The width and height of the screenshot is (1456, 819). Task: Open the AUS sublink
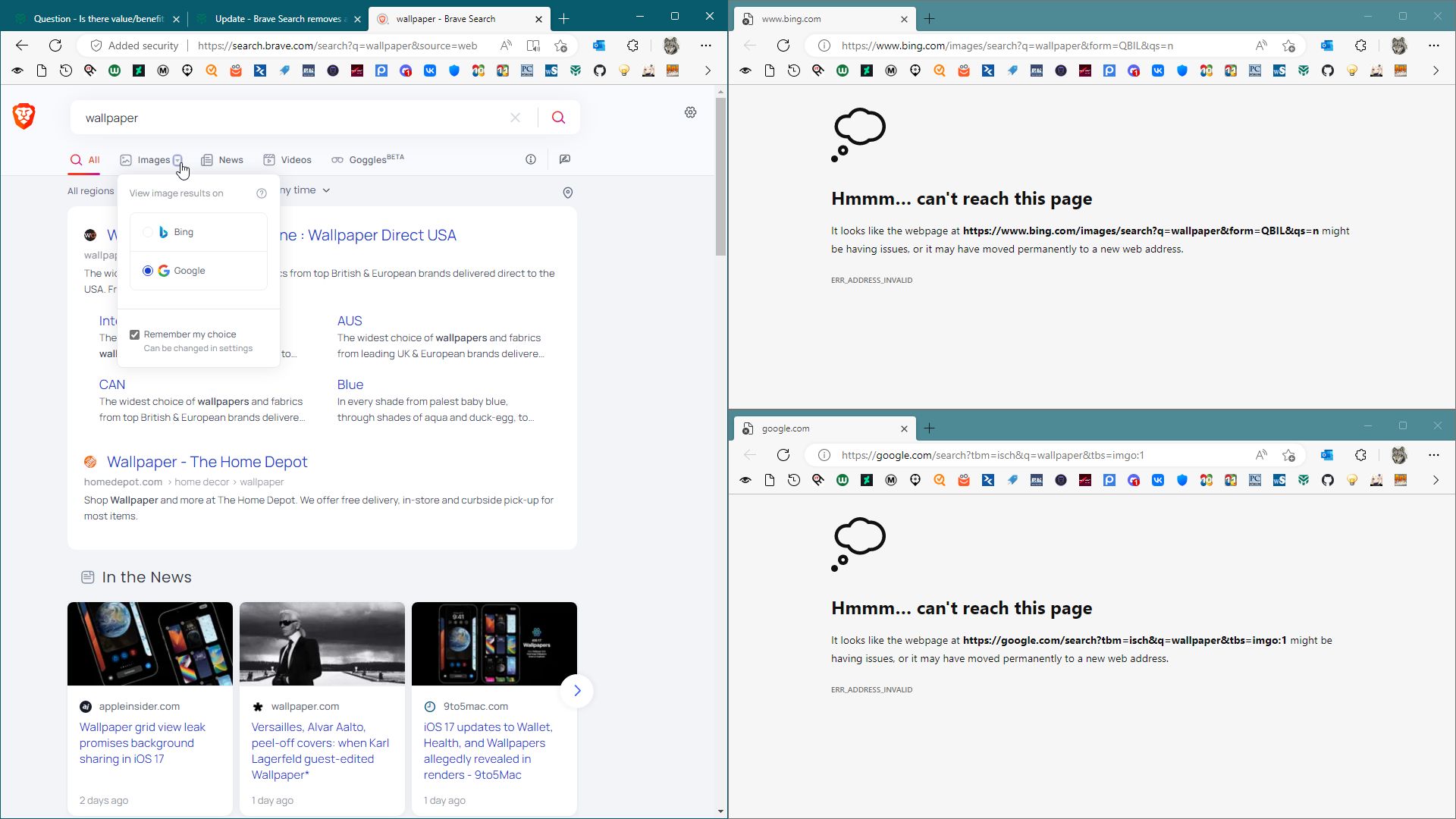350,321
